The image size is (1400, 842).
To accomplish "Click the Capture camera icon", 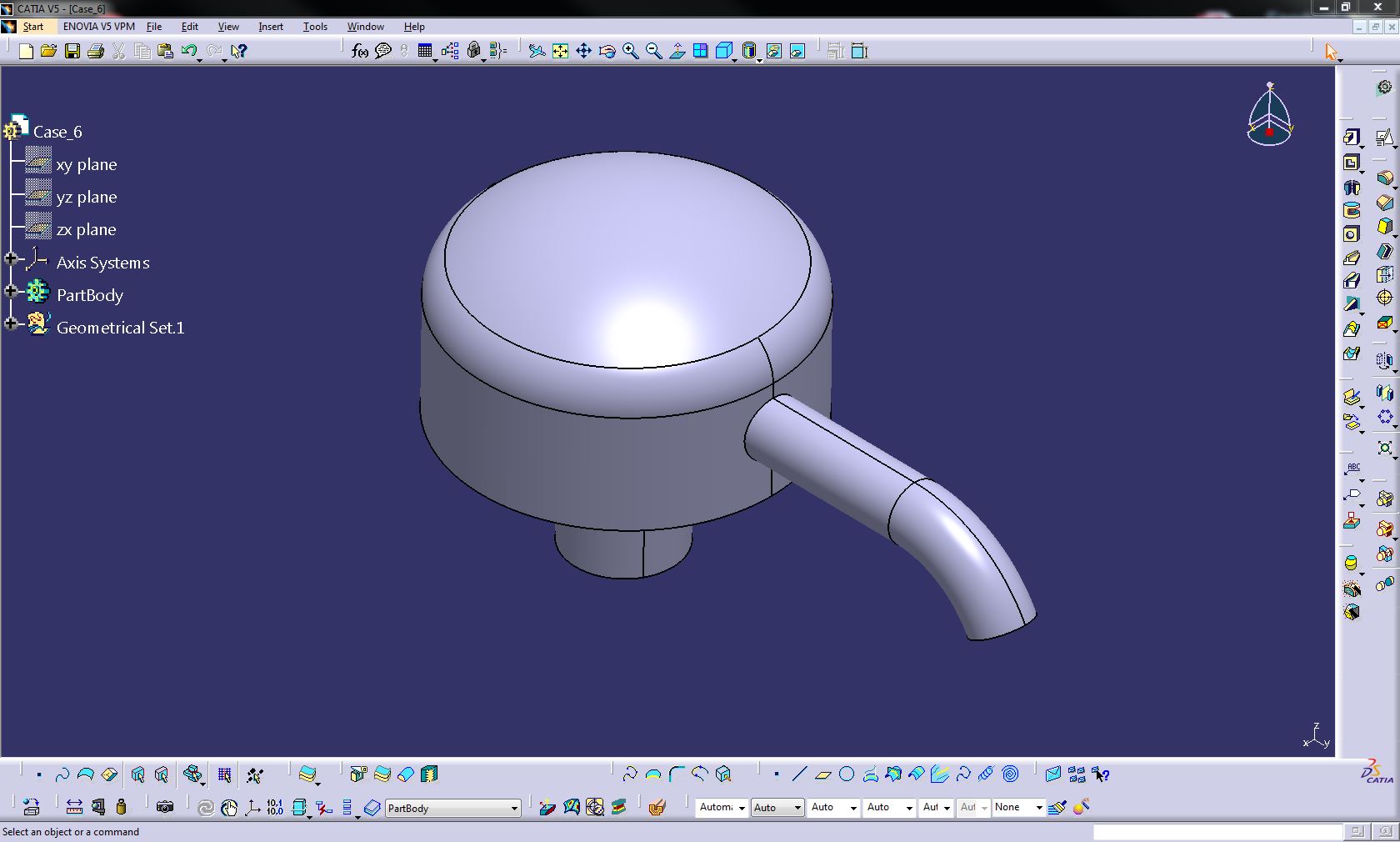I will pyautogui.click(x=165, y=807).
